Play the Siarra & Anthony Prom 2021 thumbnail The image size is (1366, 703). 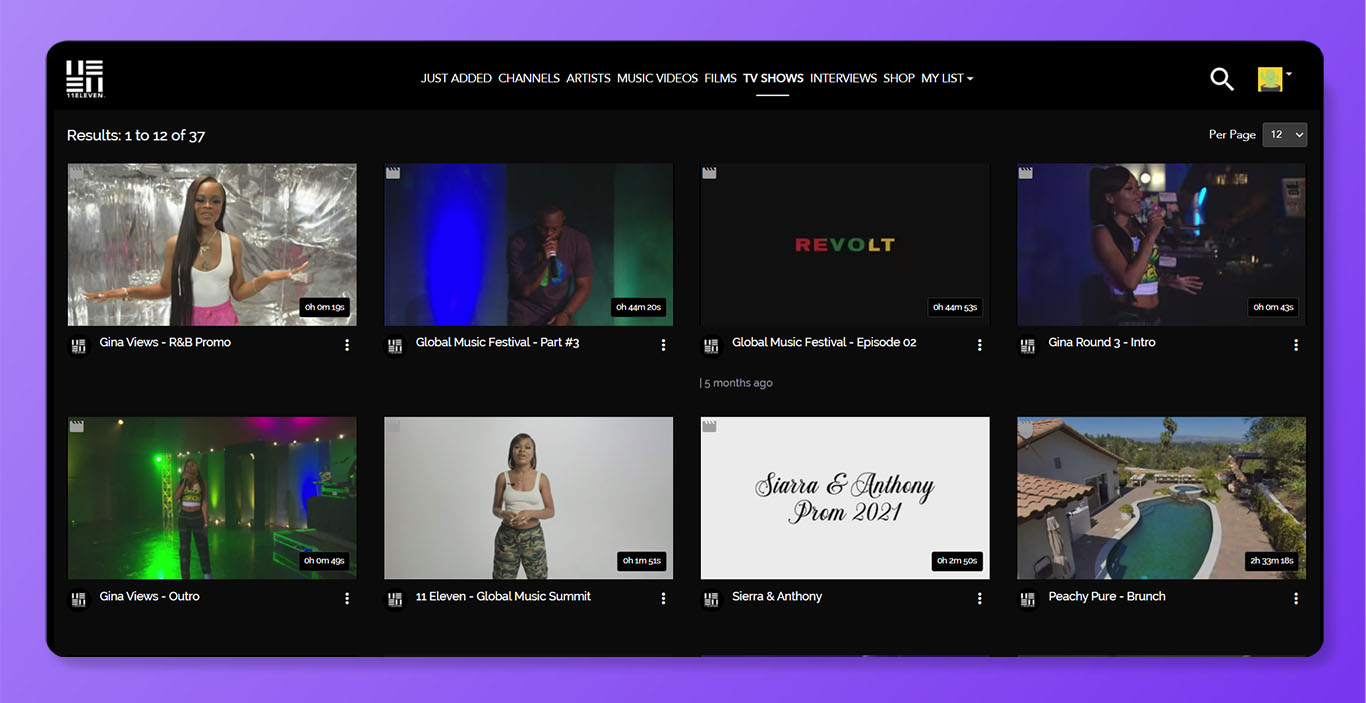point(845,498)
